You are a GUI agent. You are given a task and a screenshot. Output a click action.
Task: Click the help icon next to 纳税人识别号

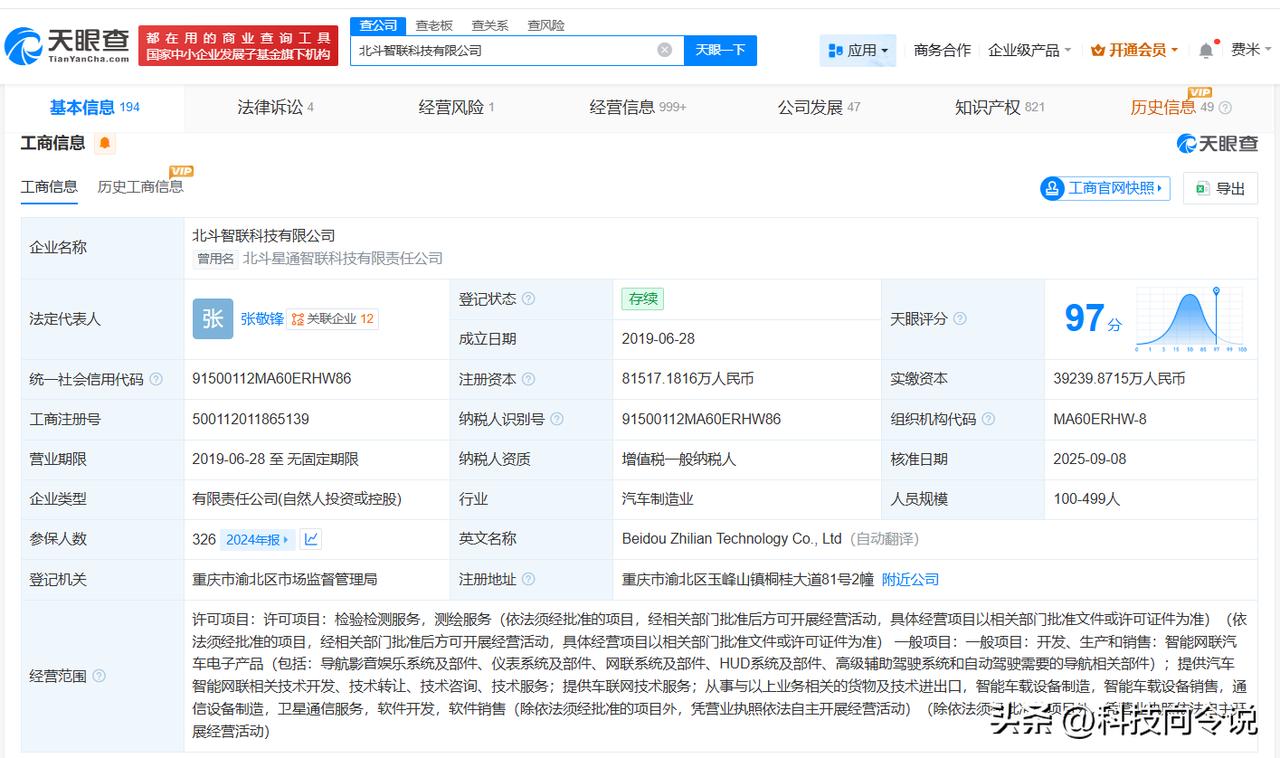556,419
